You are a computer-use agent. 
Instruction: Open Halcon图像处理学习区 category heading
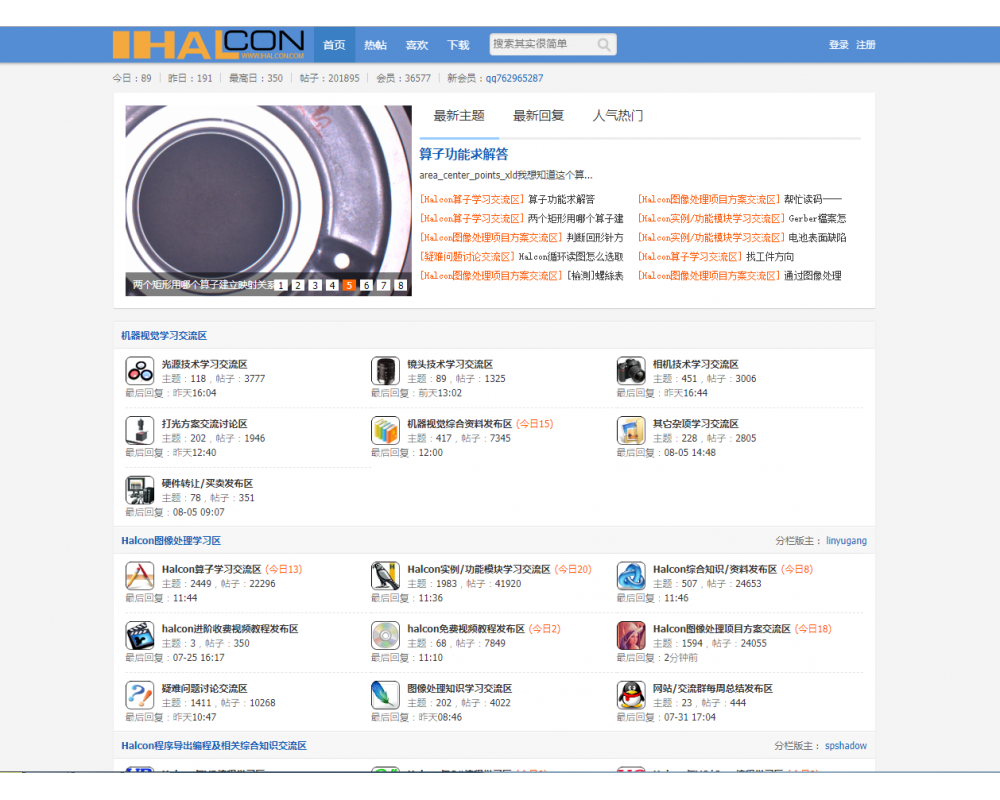point(171,540)
